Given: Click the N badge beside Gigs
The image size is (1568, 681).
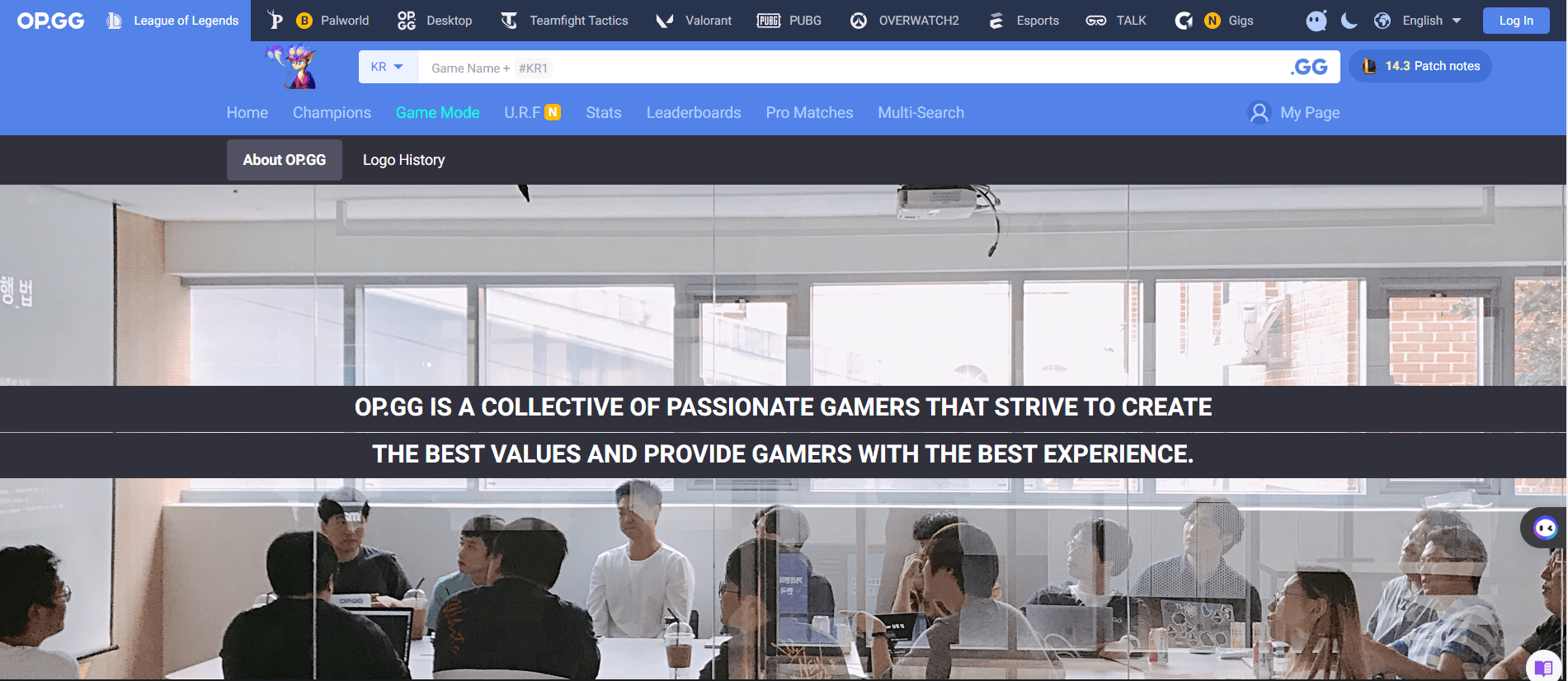Looking at the screenshot, I should (x=1212, y=21).
